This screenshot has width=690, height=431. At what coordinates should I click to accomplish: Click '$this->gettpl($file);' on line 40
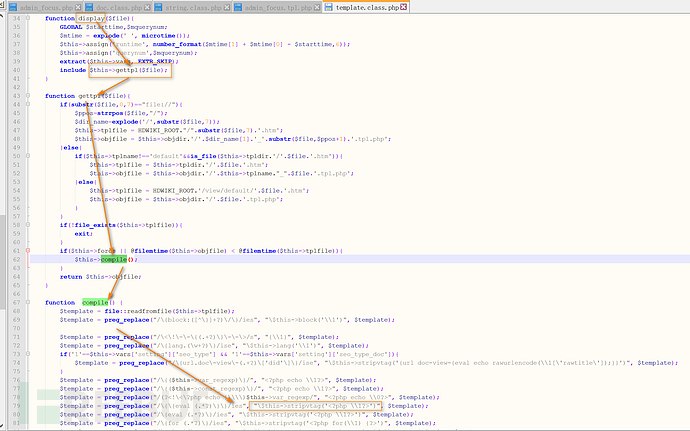(129, 70)
